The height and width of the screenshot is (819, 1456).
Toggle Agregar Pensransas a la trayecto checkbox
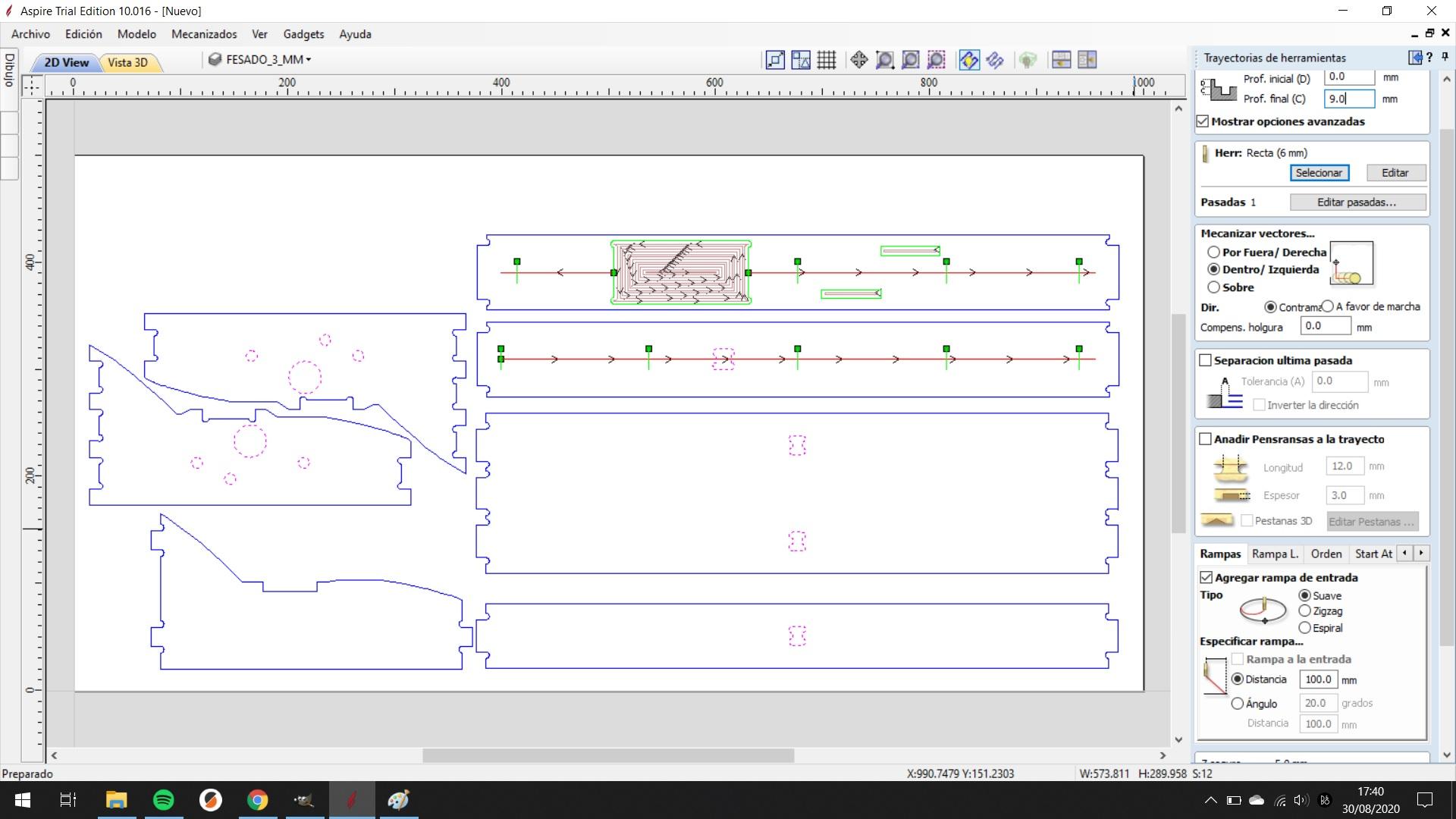(x=1206, y=439)
